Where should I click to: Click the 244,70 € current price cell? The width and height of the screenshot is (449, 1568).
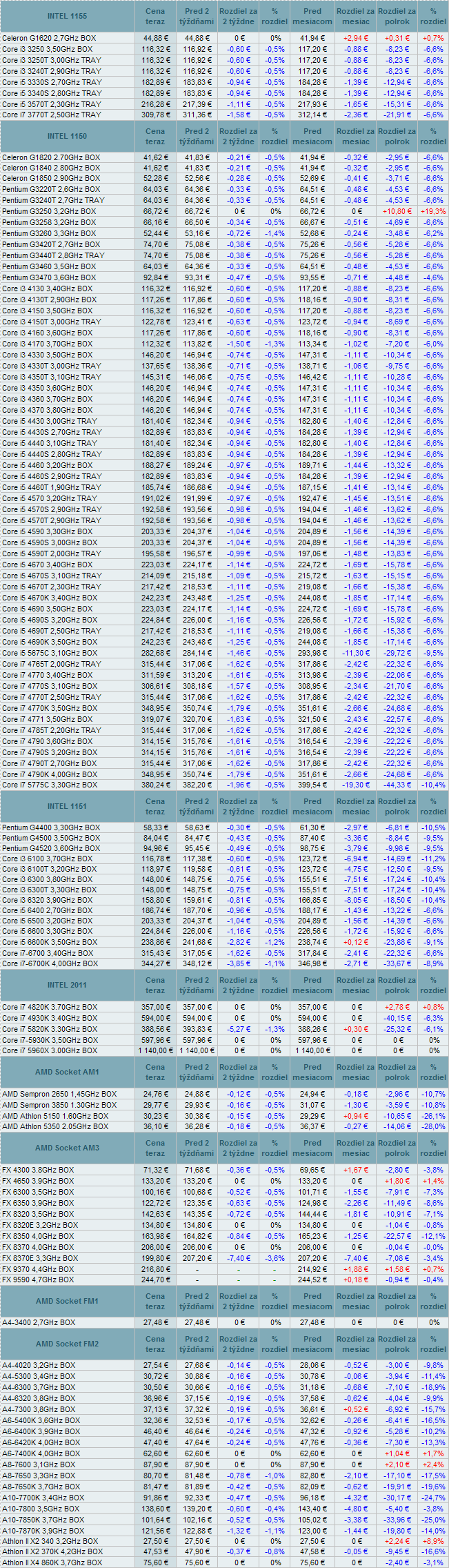click(156, 1280)
